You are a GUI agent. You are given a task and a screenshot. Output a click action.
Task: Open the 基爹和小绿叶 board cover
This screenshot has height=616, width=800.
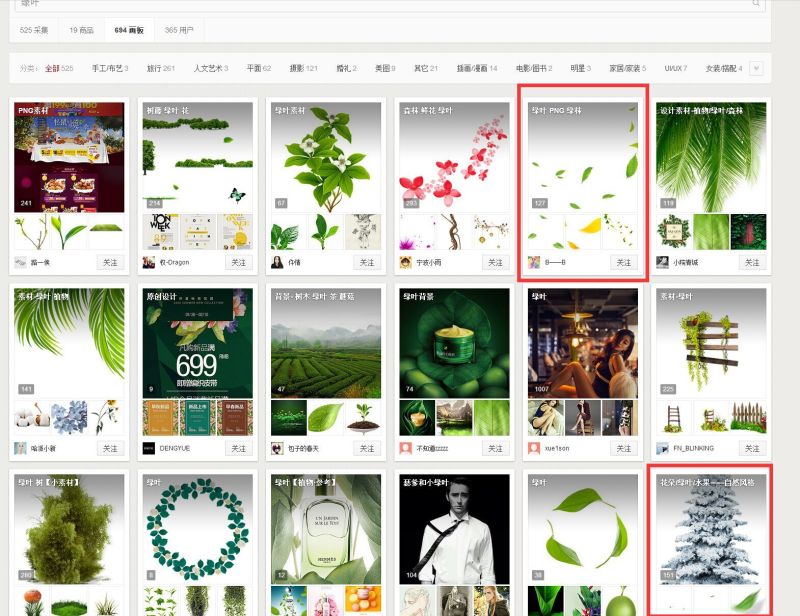(x=455, y=529)
